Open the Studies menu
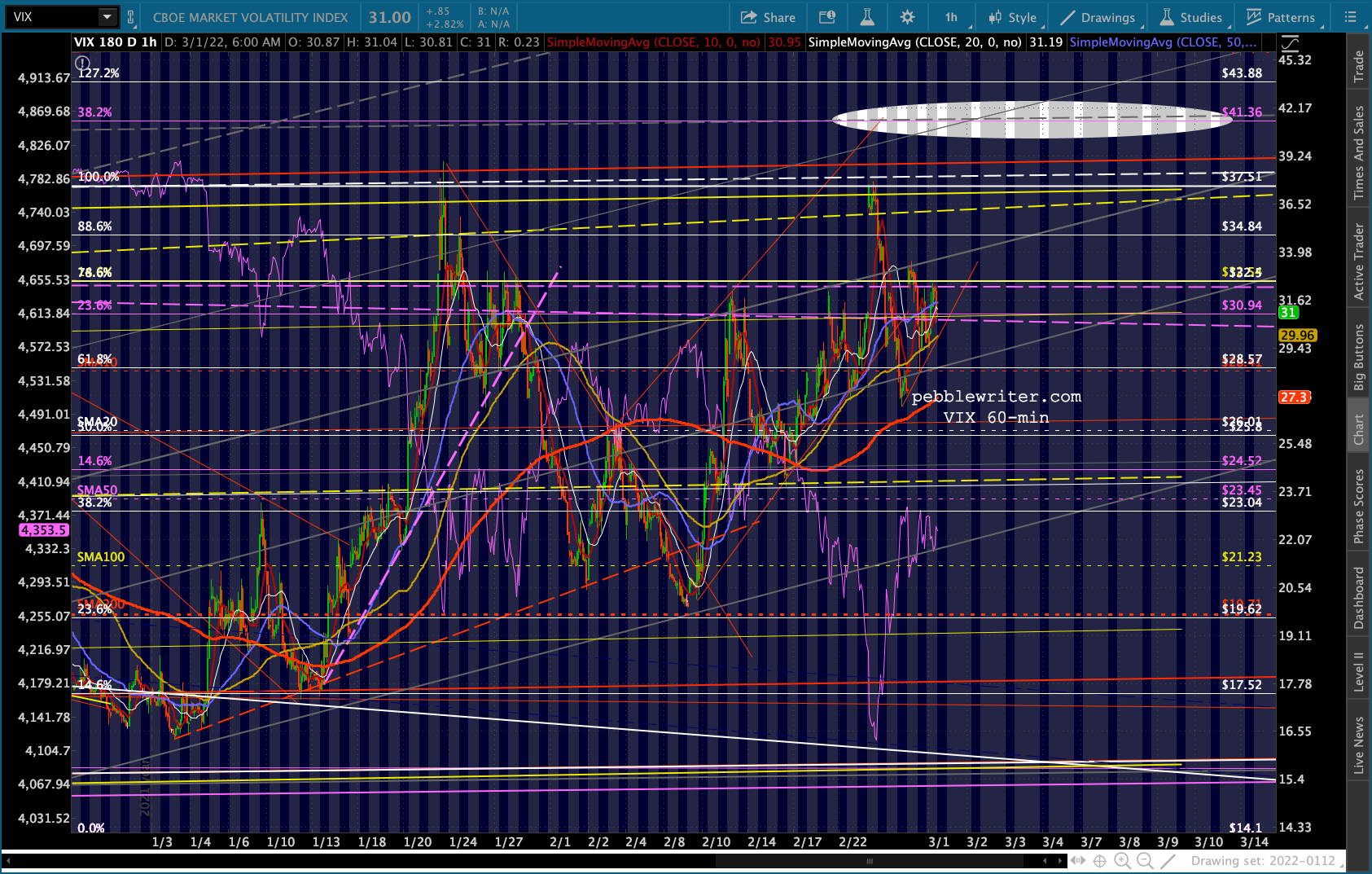Viewport: 1372px width, 874px height. 1191,17
